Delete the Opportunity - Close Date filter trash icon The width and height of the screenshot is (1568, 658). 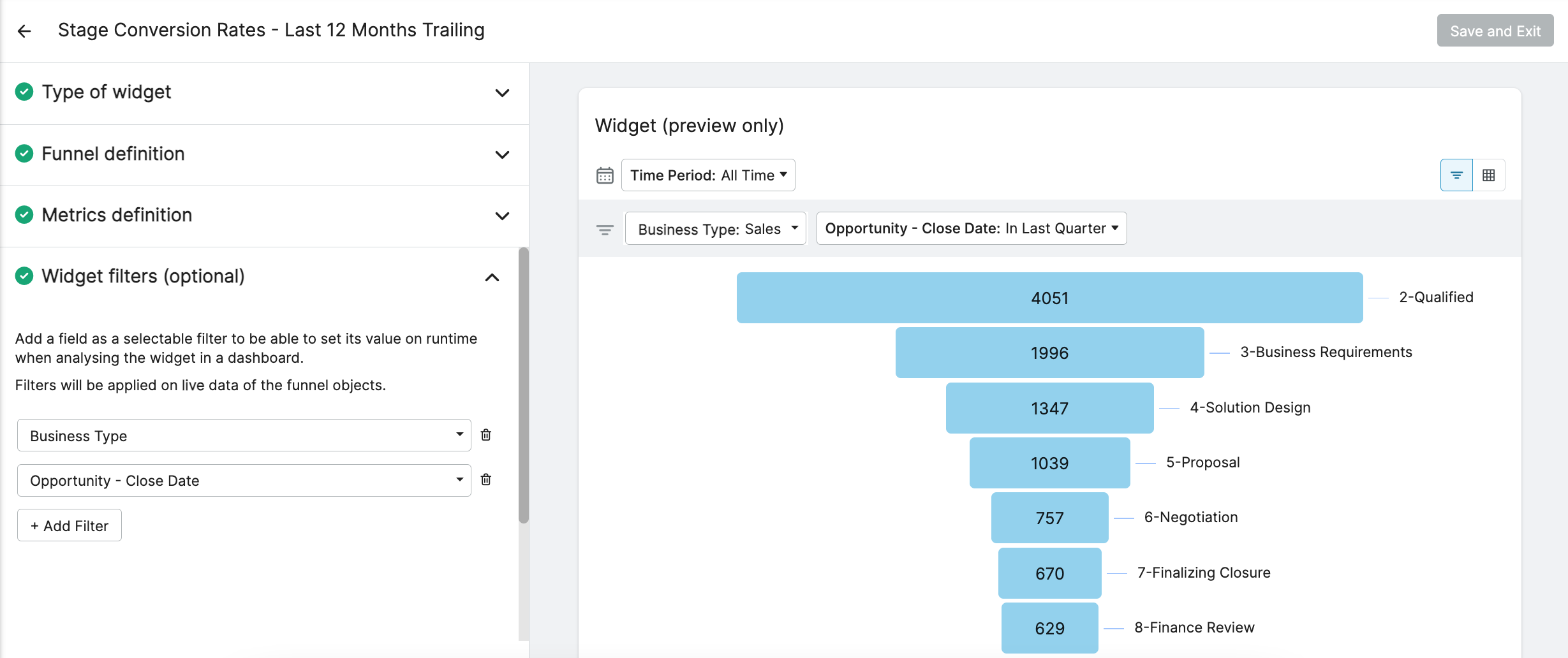click(x=485, y=479)
